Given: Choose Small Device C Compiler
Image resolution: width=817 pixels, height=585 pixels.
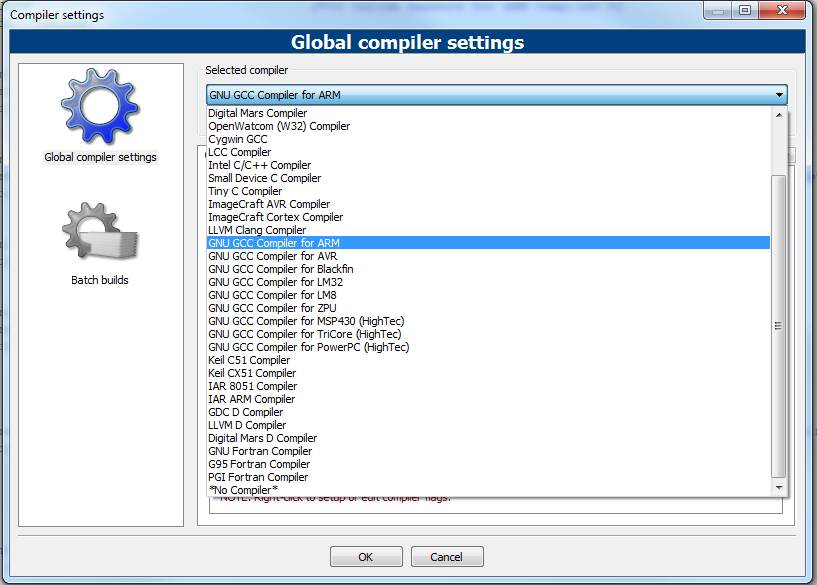Looking at the screenshot, I should 488,178.
